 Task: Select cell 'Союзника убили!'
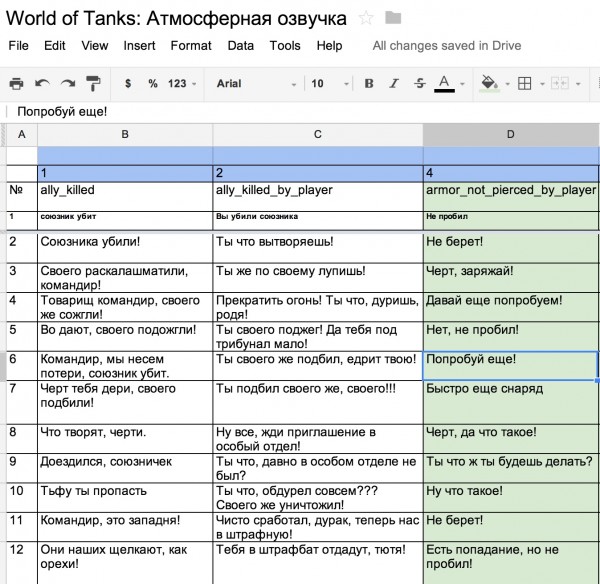tap(125, 248)
